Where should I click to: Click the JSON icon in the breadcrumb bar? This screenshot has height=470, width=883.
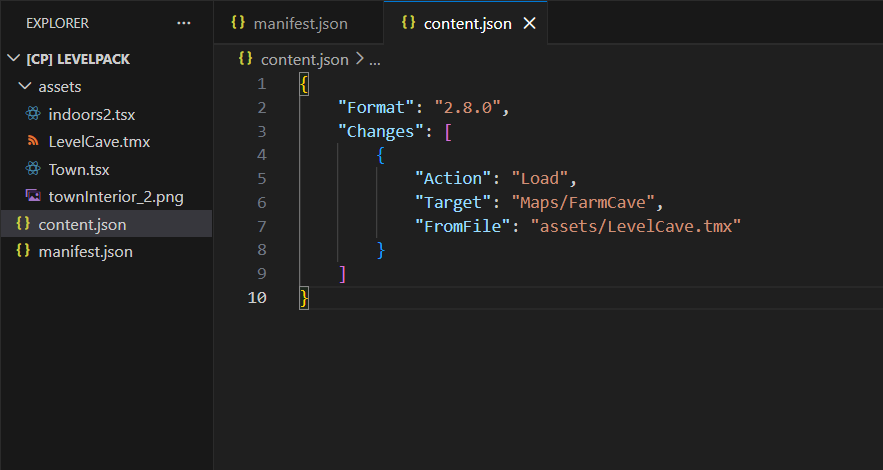pos(245,59)
